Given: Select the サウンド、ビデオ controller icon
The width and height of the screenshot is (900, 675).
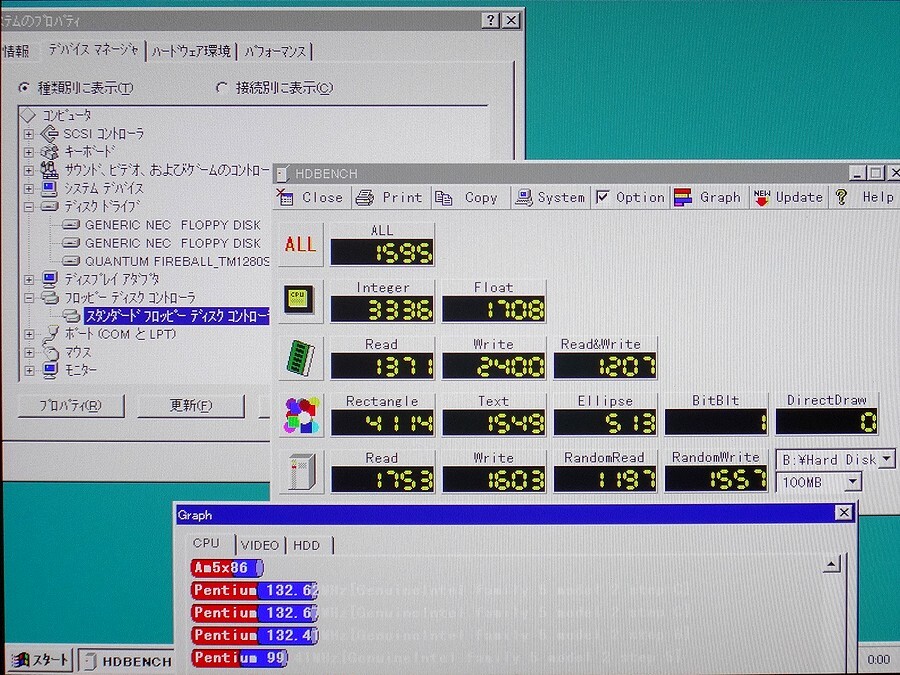Looking at the screenshot, I should click(49, 170).
